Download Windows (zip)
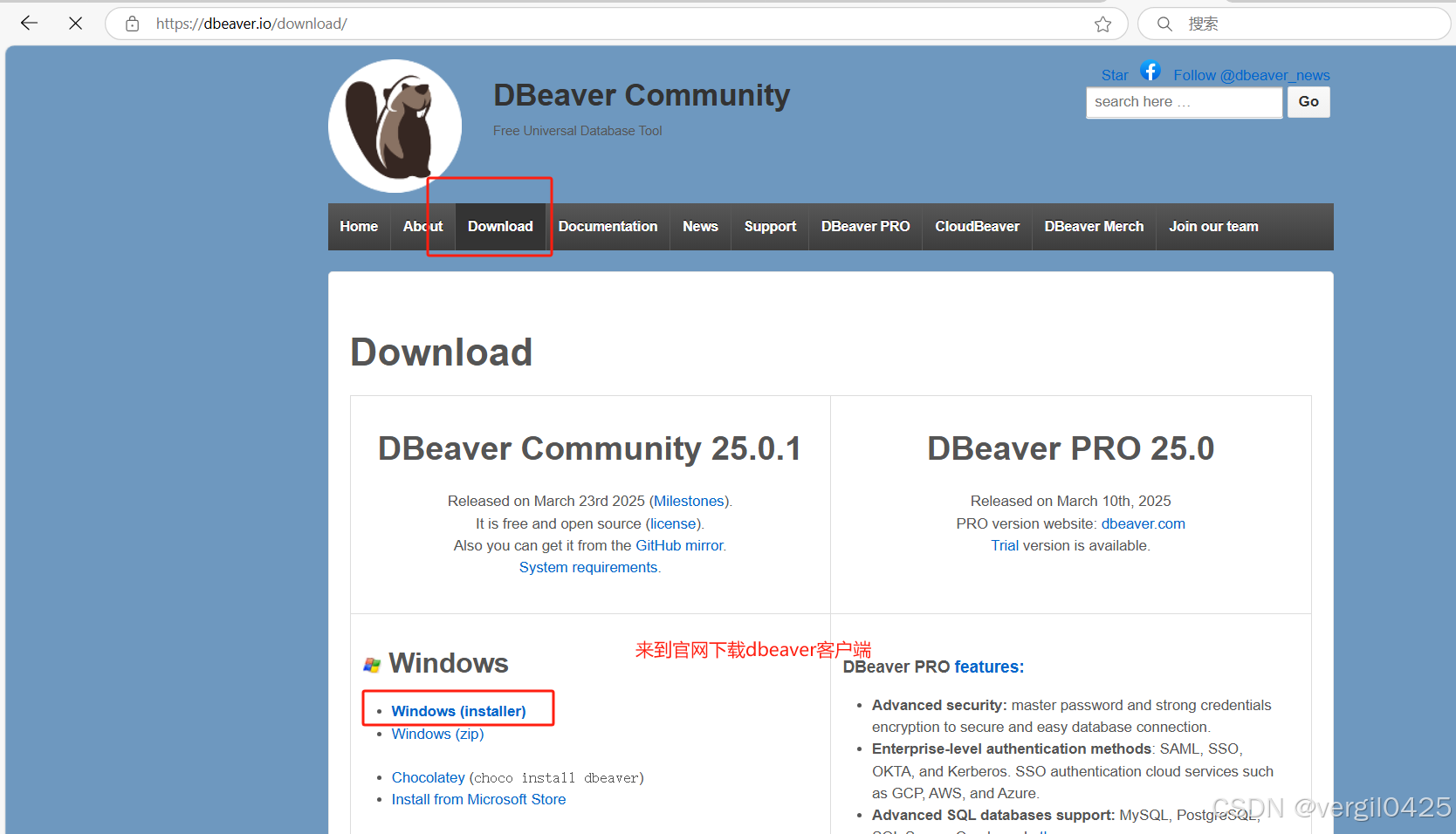The height and width of the screenshot is (834, 1456). 437,735
